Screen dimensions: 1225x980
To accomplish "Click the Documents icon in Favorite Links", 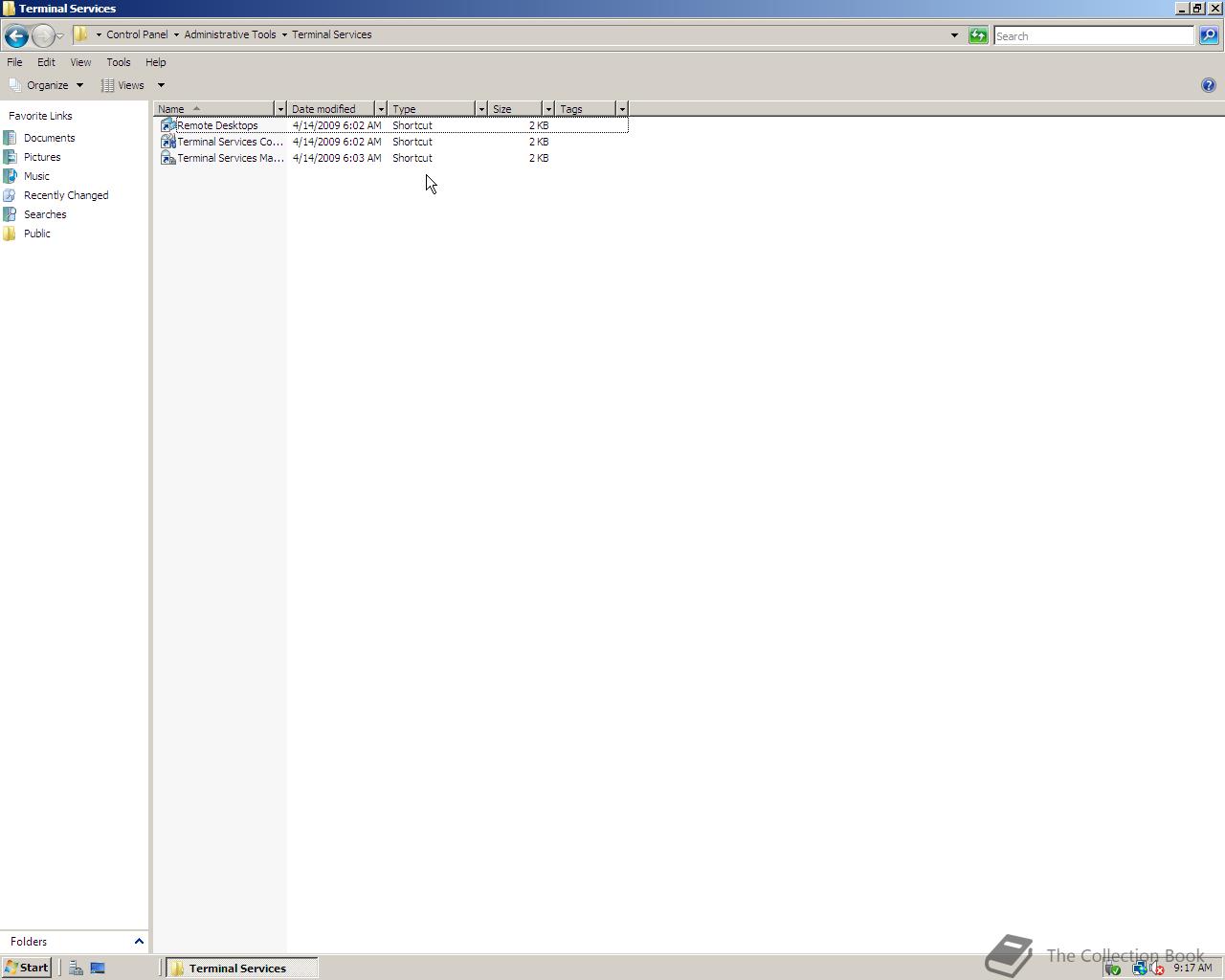I will (x=10, y=138).
